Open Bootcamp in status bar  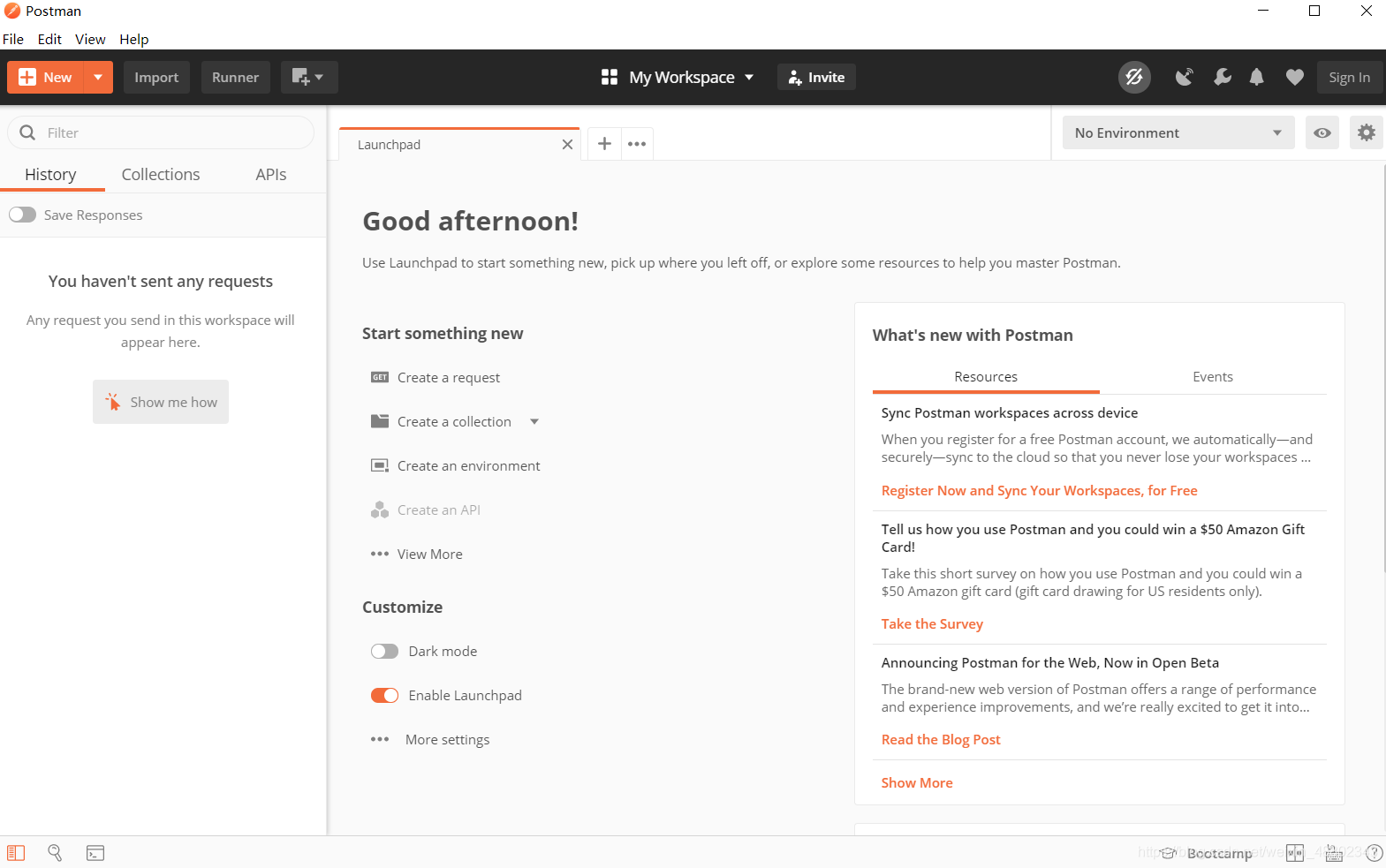[1207, 853]
